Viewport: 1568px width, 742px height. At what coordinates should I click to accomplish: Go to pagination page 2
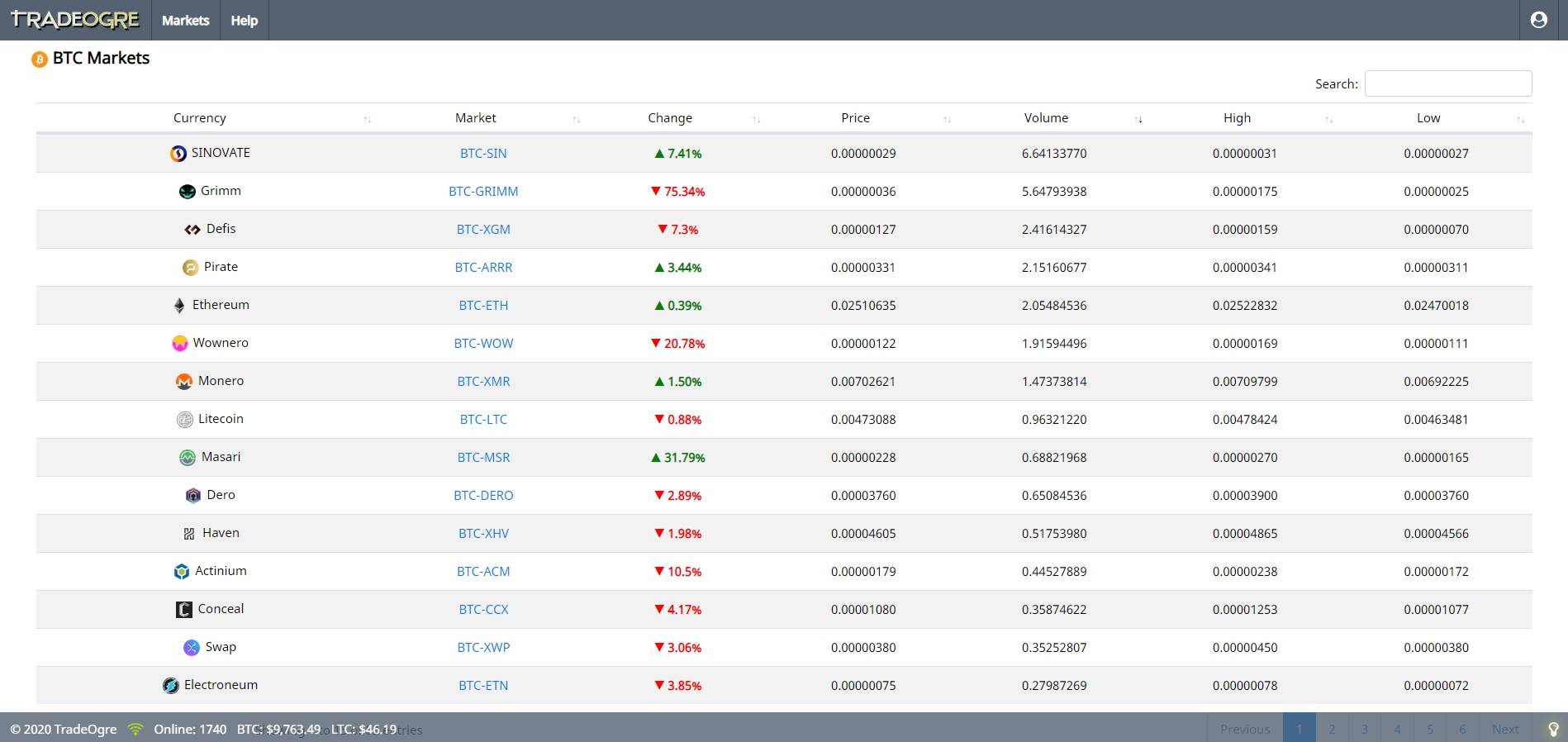1332,729
